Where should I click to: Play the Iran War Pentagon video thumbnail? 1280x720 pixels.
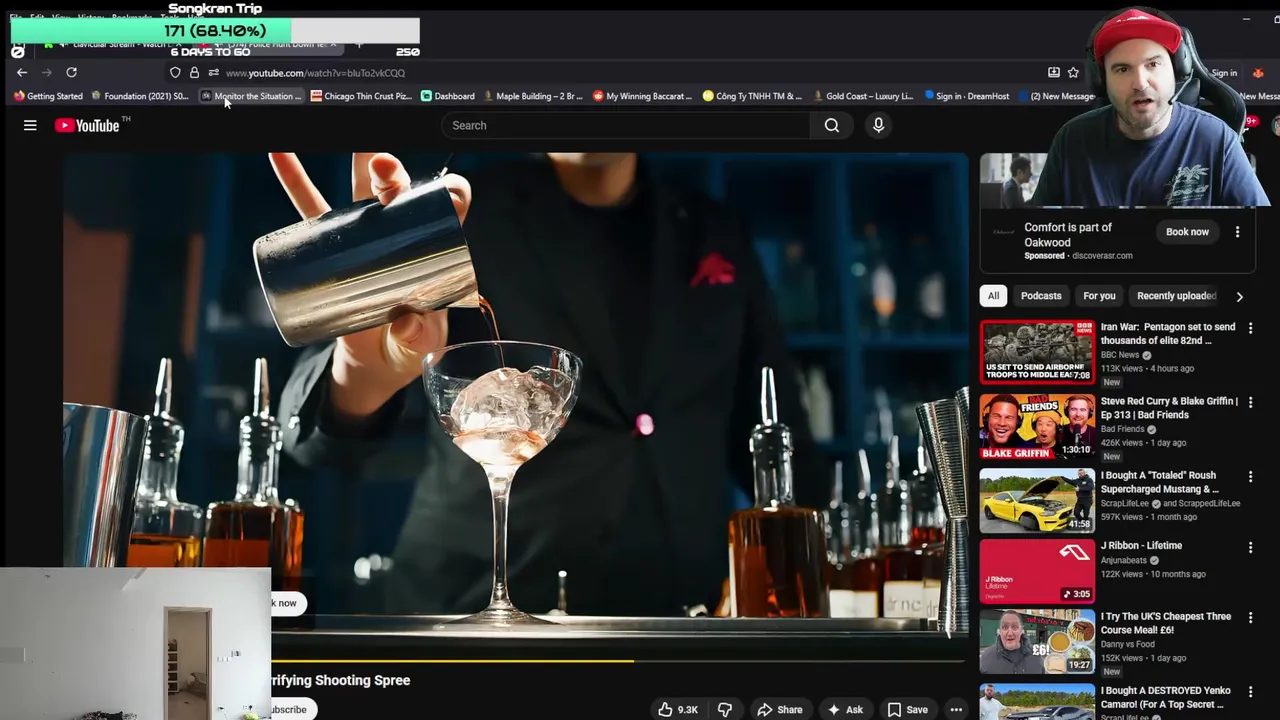[1037, 352]
